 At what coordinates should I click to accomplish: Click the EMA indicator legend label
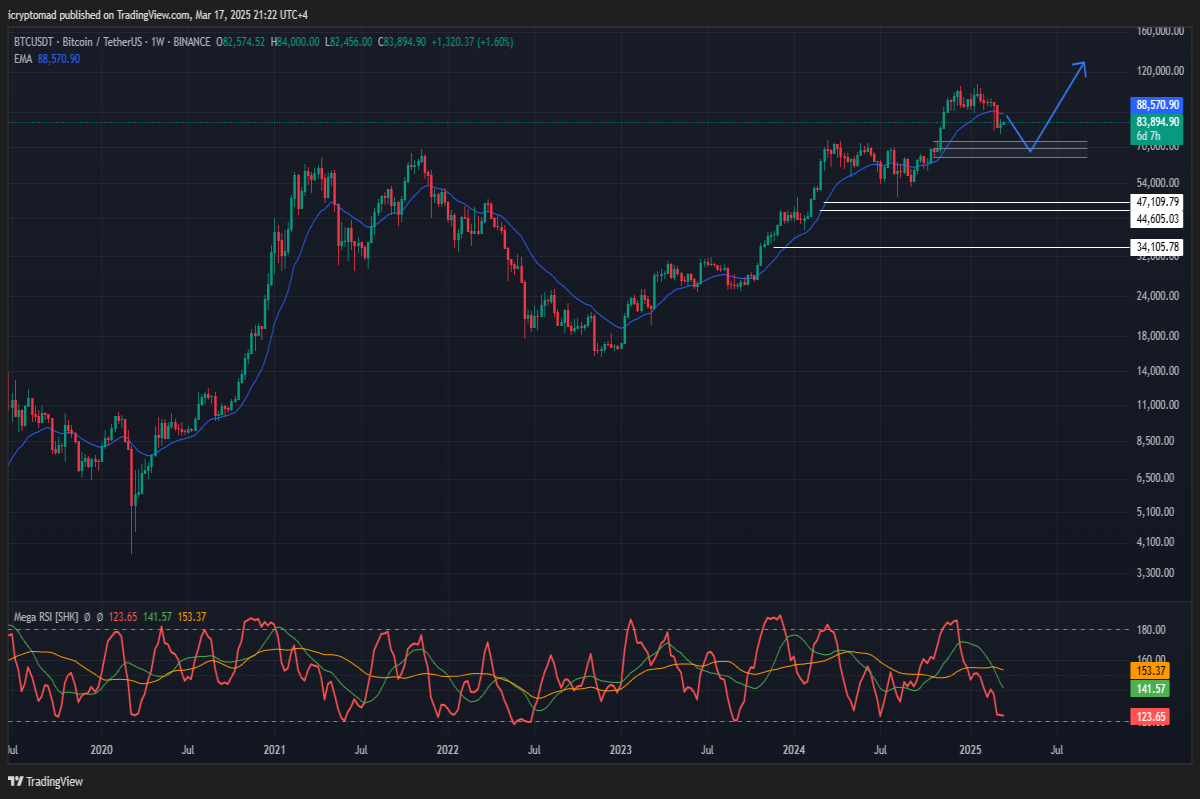pyautogui.click(x=22, y=59)
